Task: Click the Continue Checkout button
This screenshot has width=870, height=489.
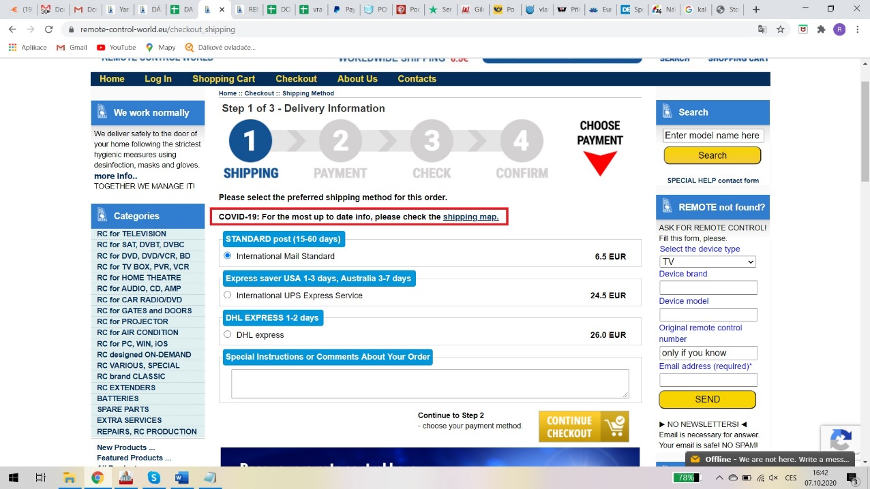Action: point(584,427)
